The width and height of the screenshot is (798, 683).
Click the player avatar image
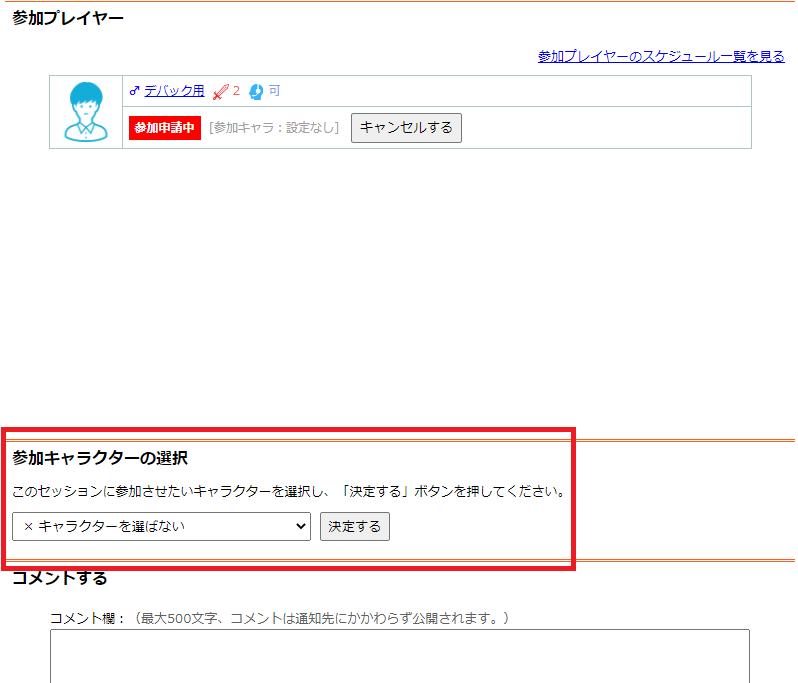(86, 112)
